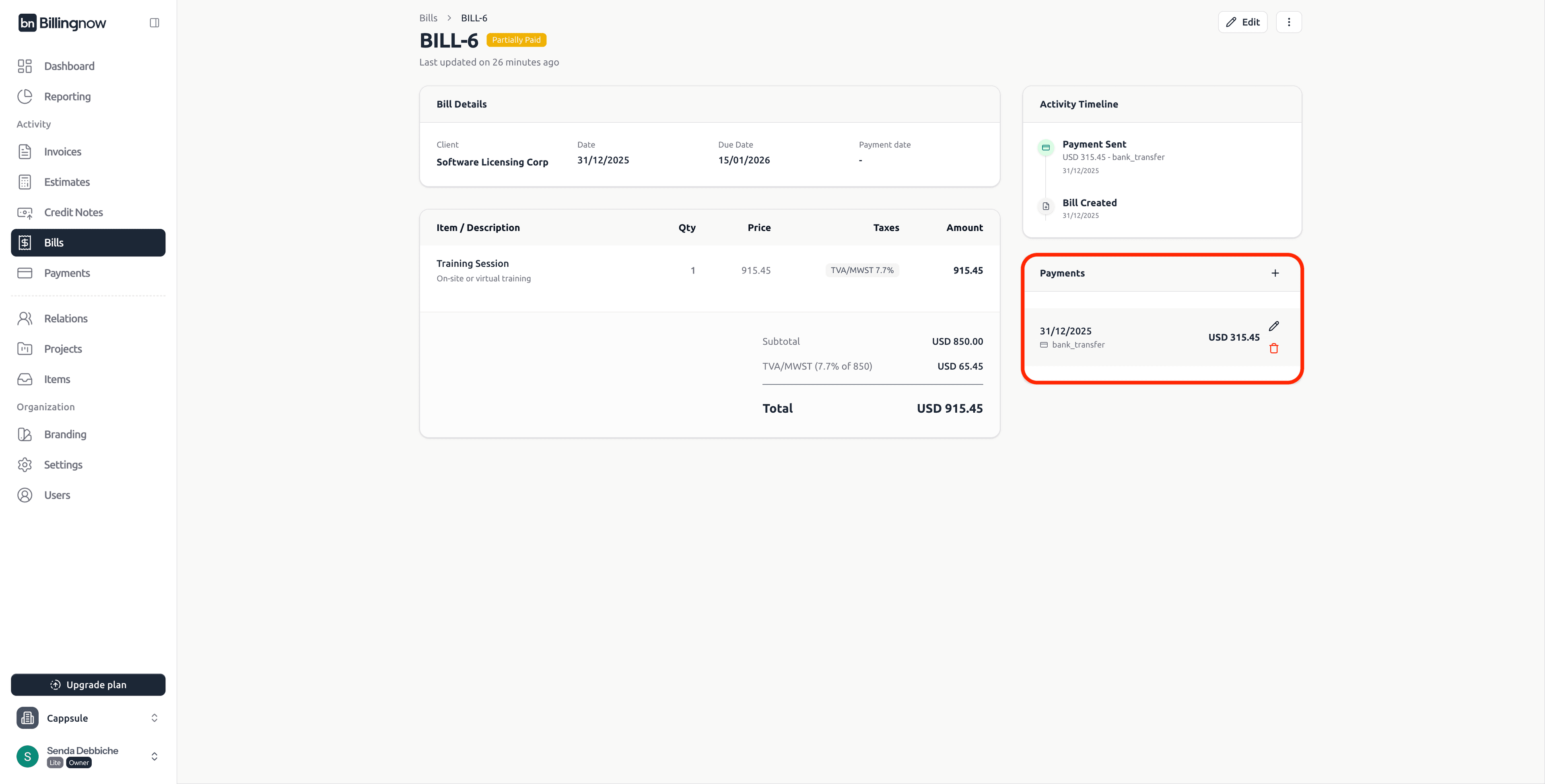Screen dimensions: 1545x784
Task: Click the Edit button for BILL-6
Action: tap(1243, 22)
